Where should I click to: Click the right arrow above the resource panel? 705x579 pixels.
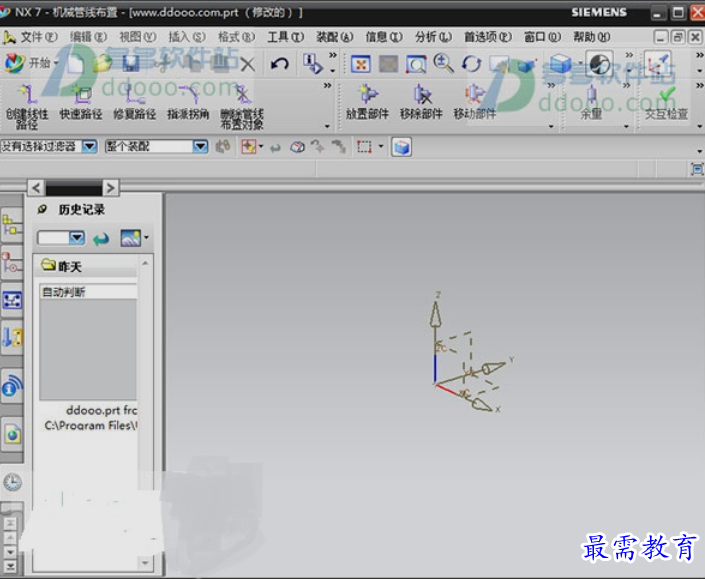[111, 187]
